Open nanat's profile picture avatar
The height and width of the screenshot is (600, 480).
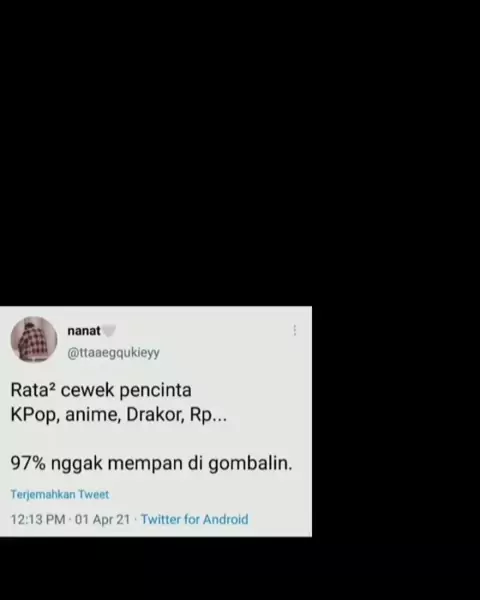[x=34, y=339]
